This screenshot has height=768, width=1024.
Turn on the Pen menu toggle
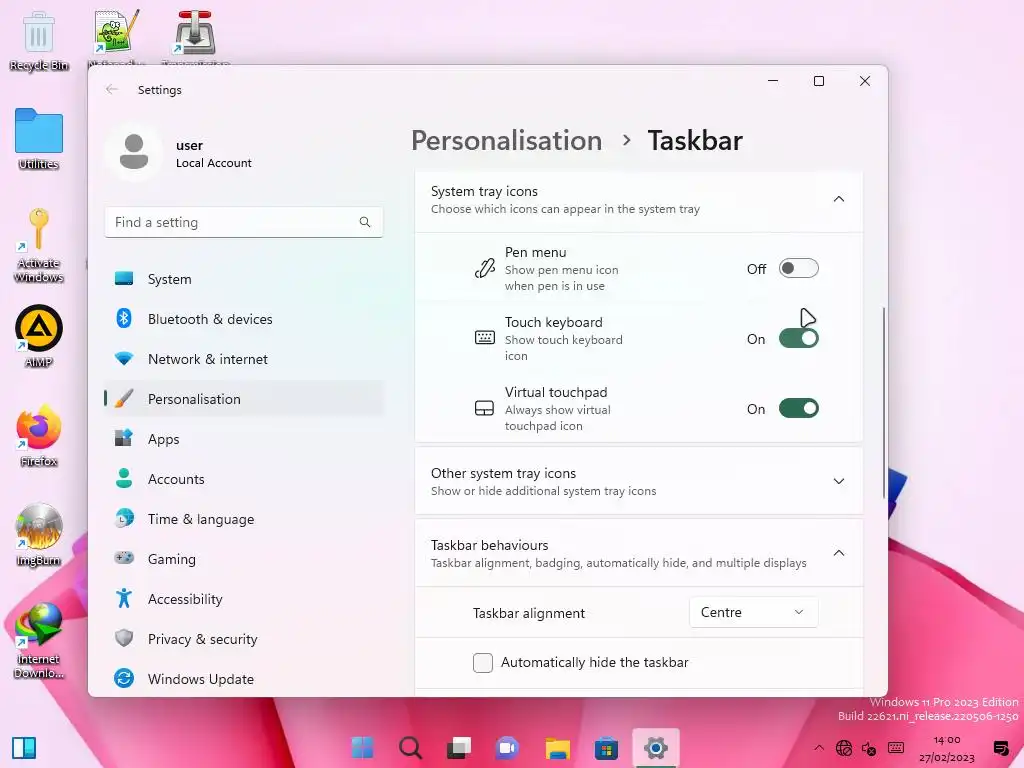click(x=798, y=268)
